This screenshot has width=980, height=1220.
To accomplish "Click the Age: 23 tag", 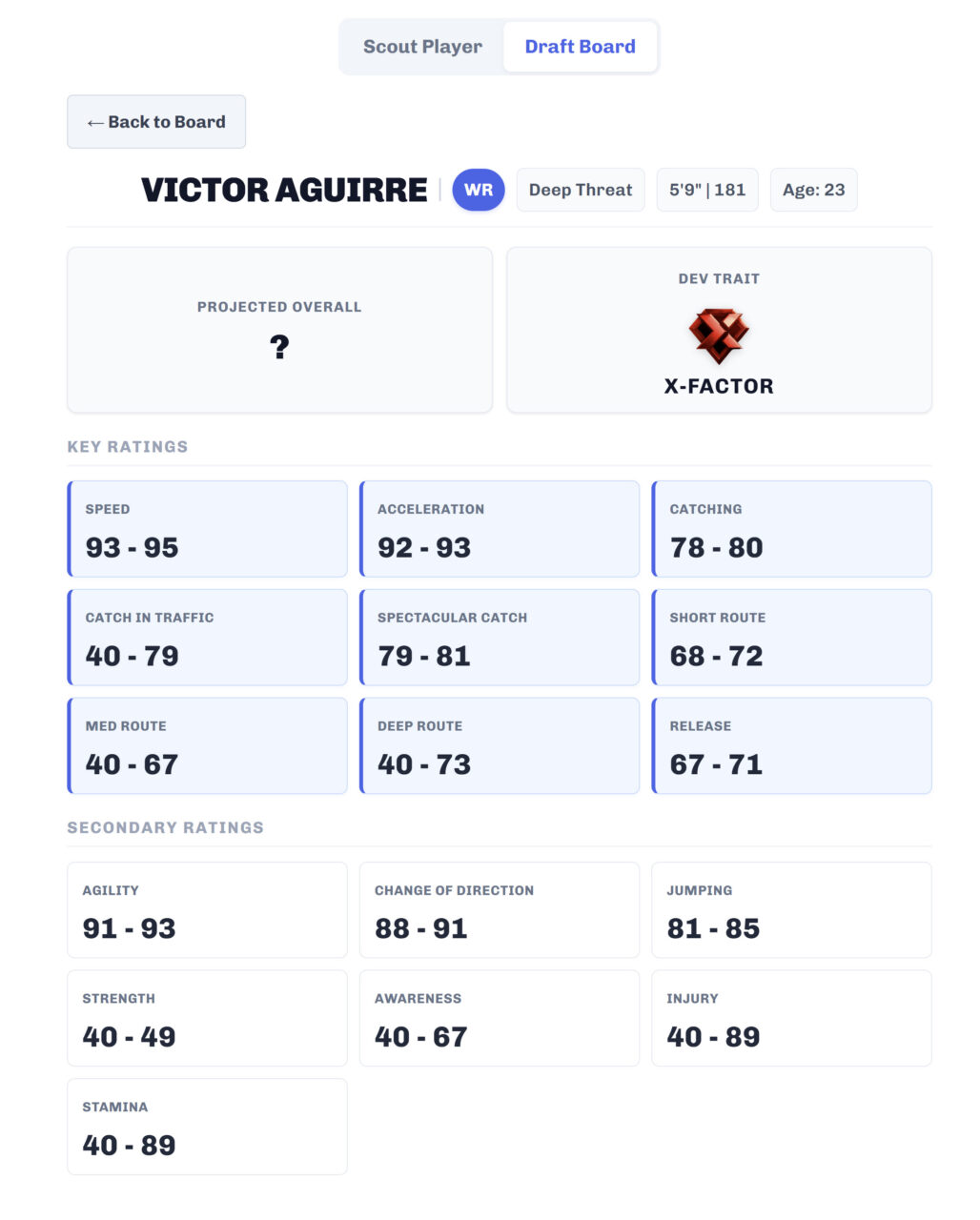I will pyautogui.click(x=813, y=190).
